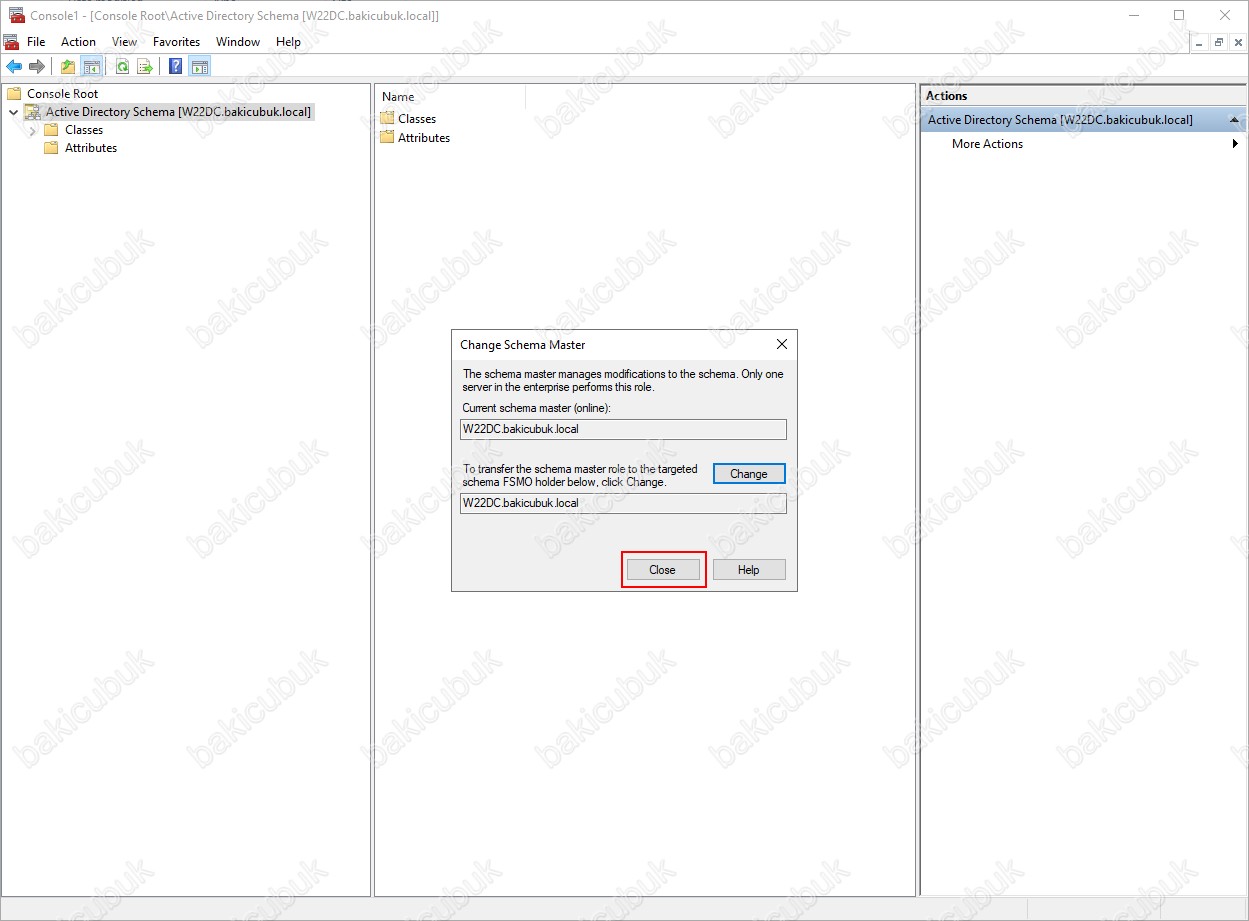
Task: Select the Attributes folder icon in the center list
Action: tap(387, 137)
